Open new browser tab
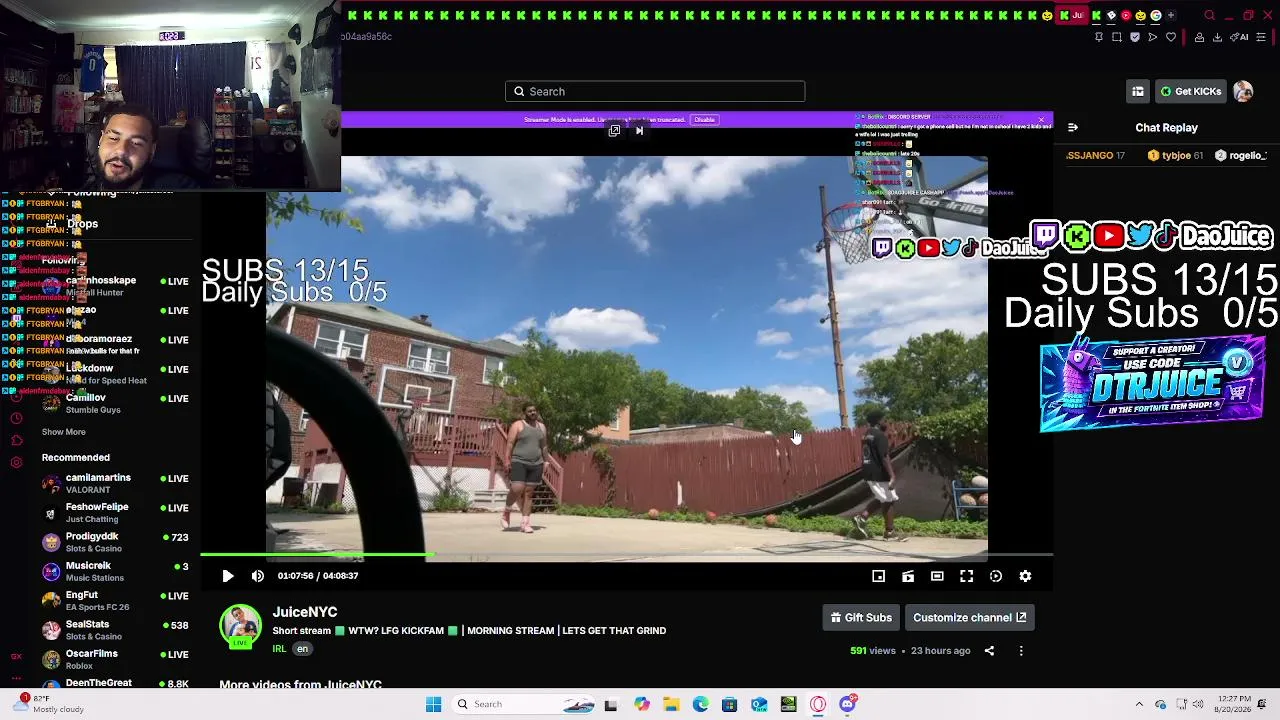Image resolution: width=1280 pixels, height=720 pixels. point(1171,16)
